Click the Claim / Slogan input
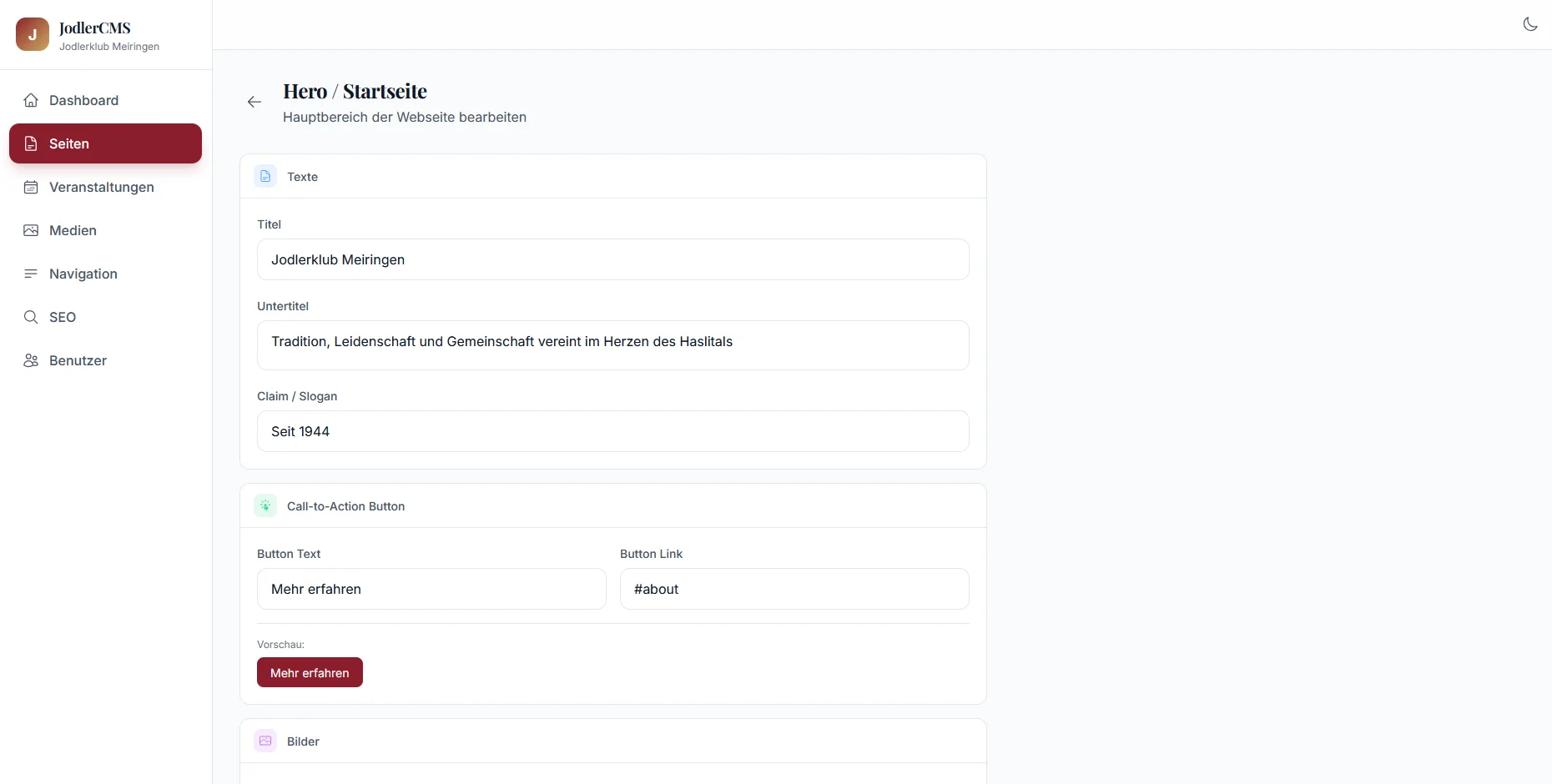 click(612, 431)
